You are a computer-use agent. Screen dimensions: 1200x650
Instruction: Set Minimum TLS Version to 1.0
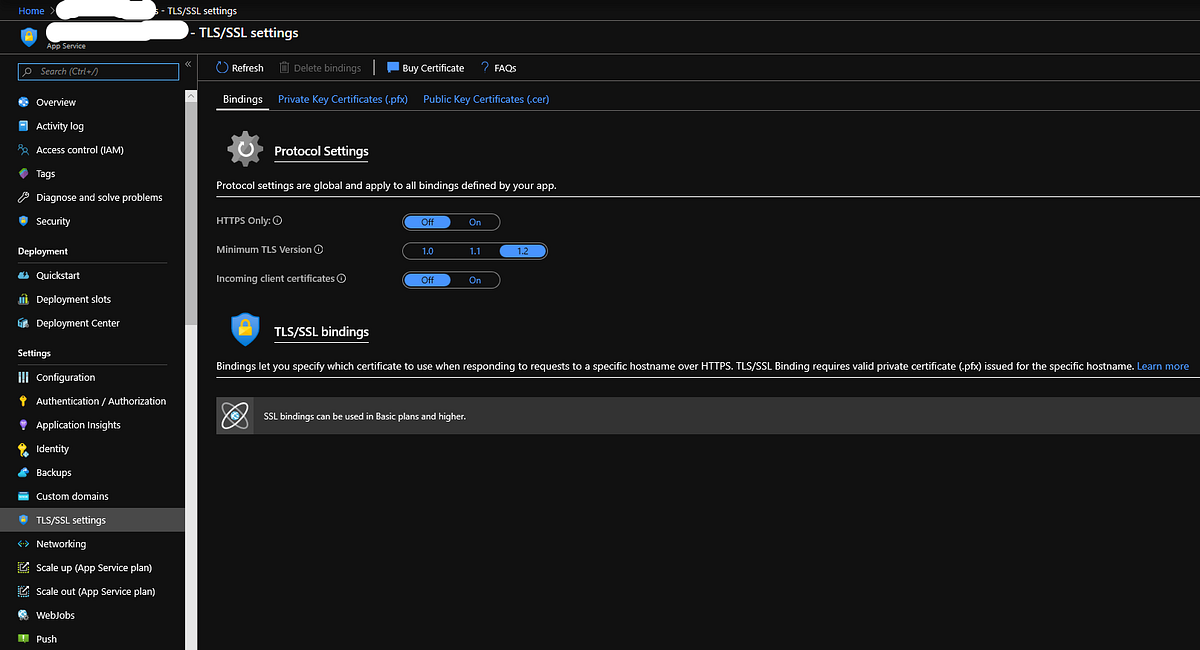[427, 250]
